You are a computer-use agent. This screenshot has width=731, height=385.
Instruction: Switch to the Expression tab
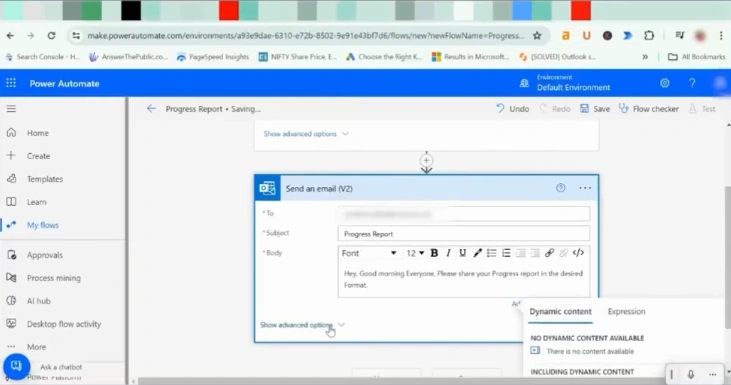(x=626, y=311)
